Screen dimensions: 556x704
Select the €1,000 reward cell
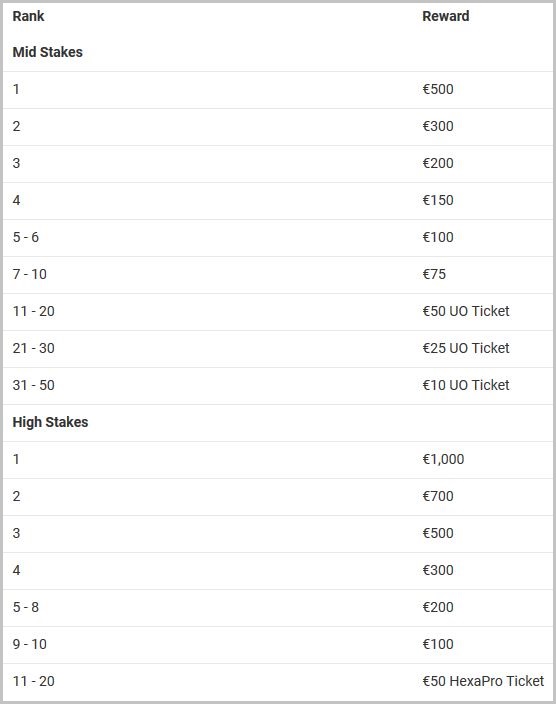[x=443, y=459]
